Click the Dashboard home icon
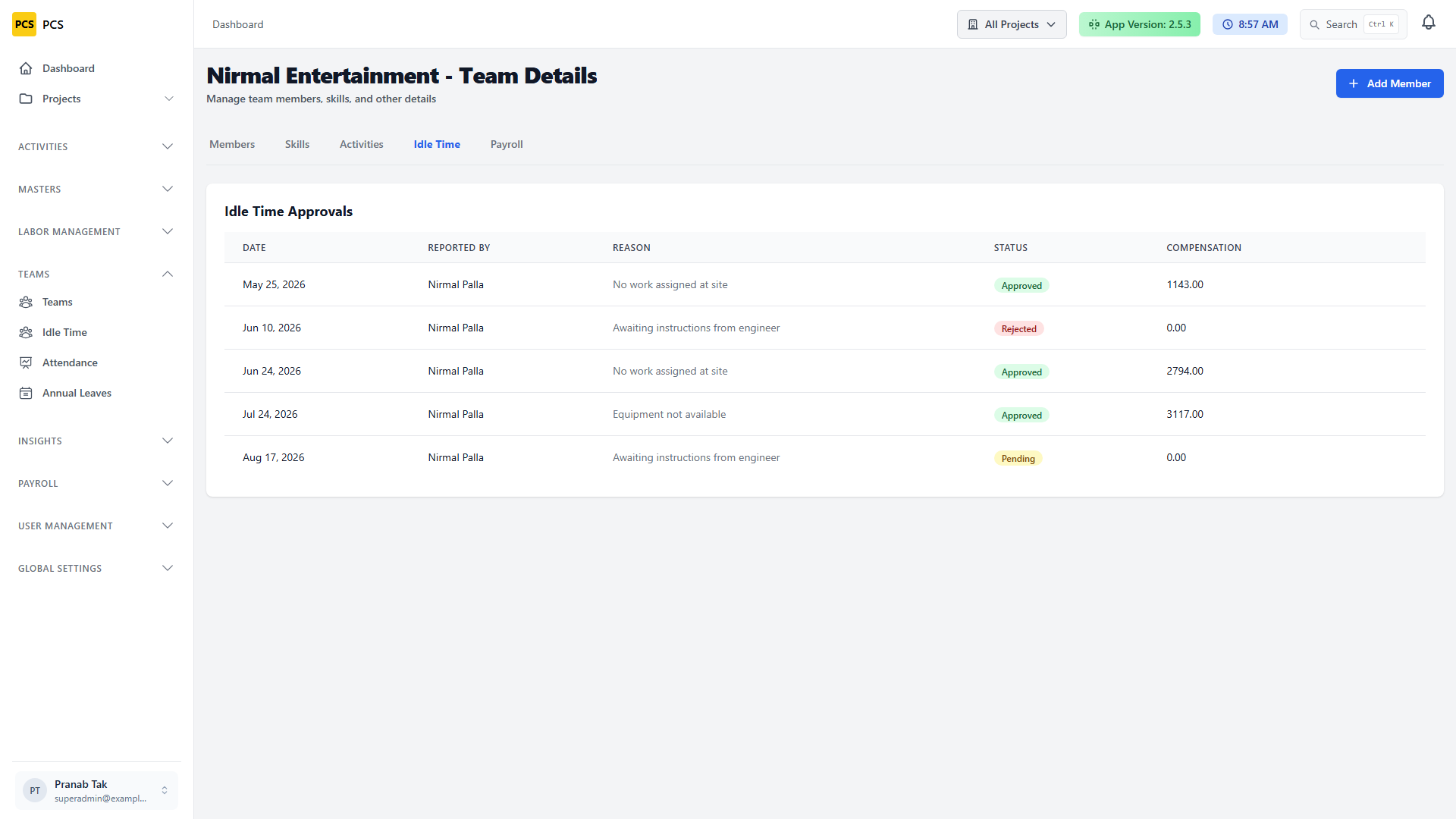This screenshot has height=819, width=1456. pos(26,68)
